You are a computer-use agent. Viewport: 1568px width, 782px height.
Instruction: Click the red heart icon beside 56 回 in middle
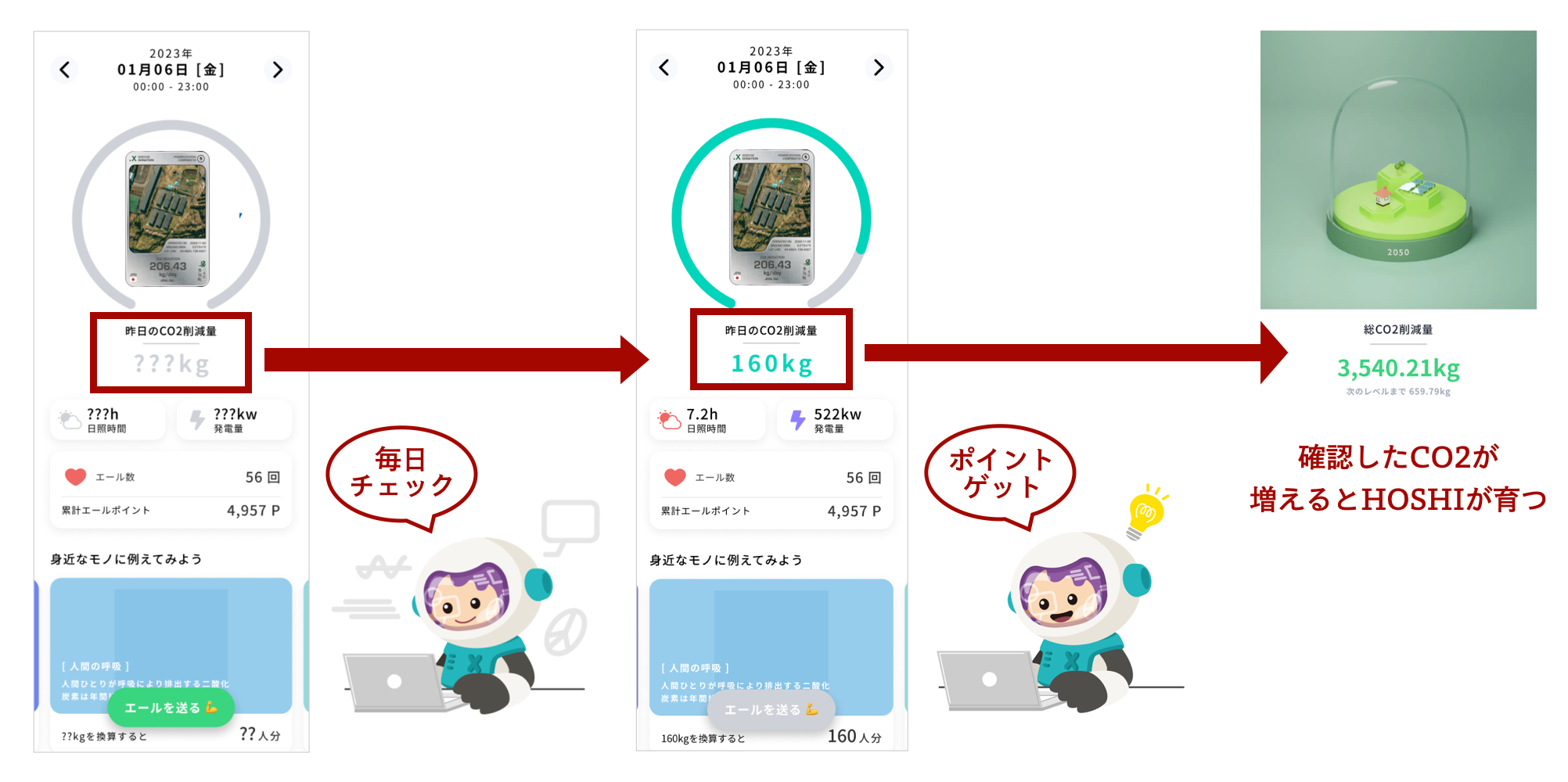tap(674, 477)
